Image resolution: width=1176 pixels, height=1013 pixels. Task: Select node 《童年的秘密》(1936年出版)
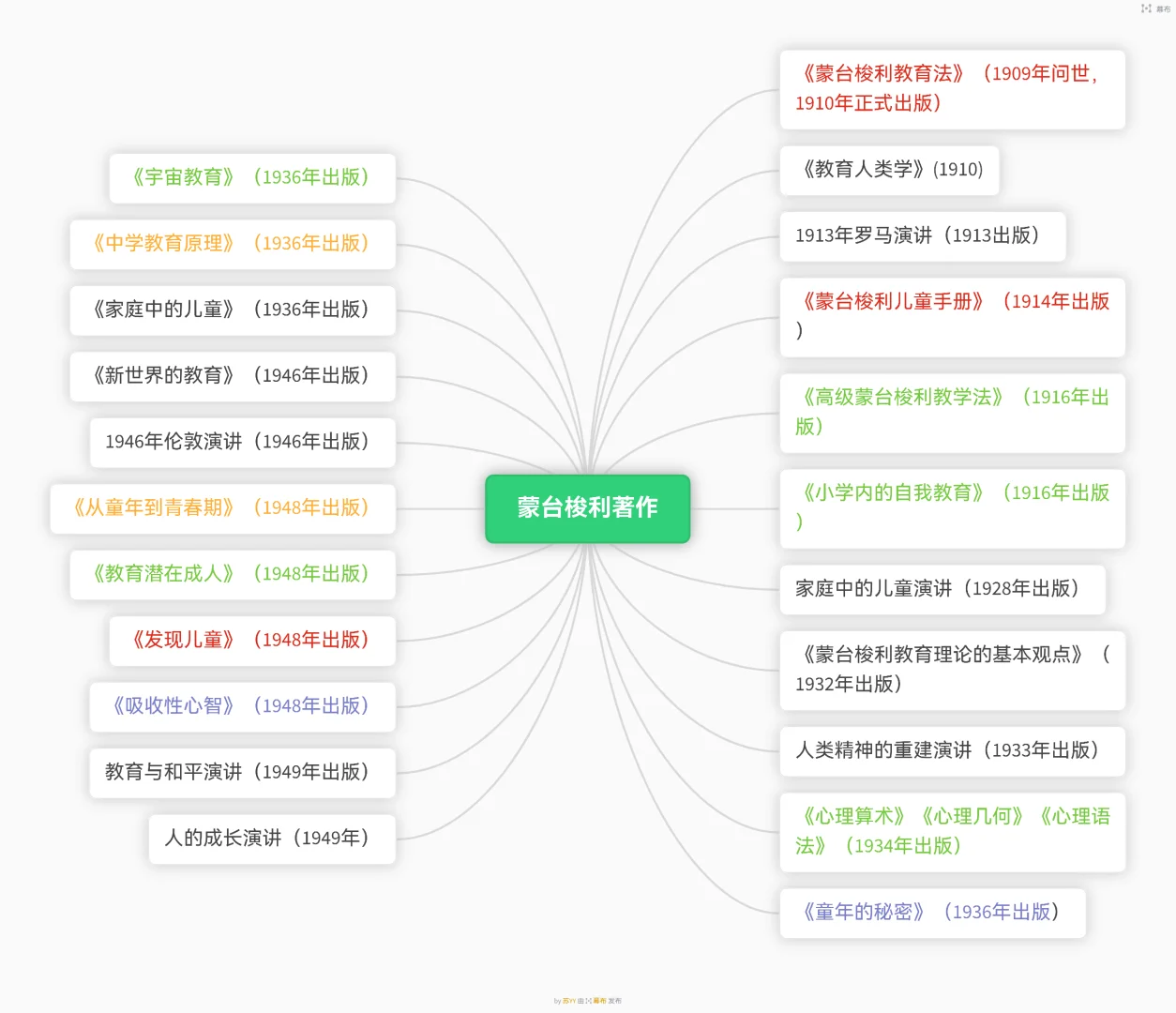click(933, 913)
